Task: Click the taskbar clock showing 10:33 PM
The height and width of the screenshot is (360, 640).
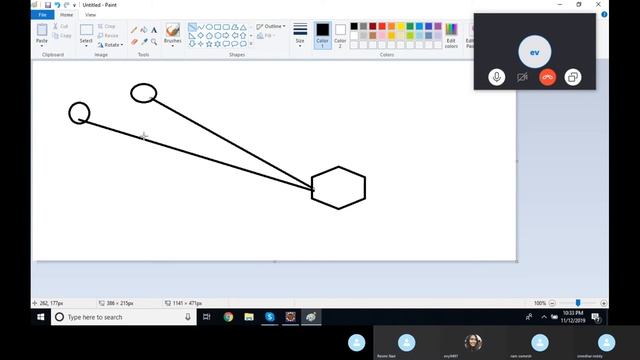Action: (573, 317)
